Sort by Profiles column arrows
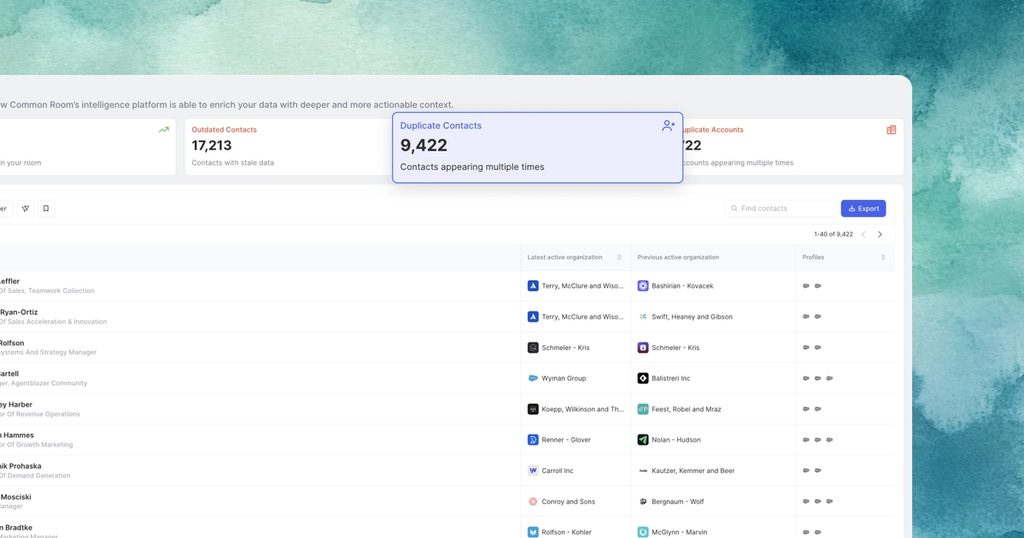This screenshot has width=1024, height=538. [883, 257]
